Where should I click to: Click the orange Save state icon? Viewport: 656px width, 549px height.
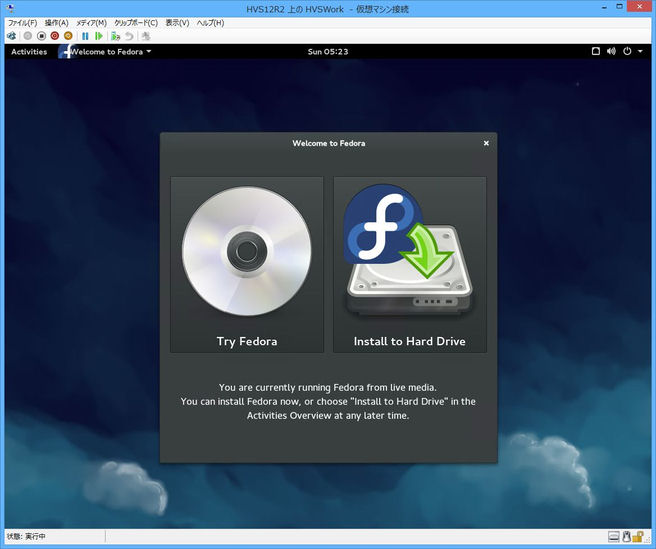[68, 36]
